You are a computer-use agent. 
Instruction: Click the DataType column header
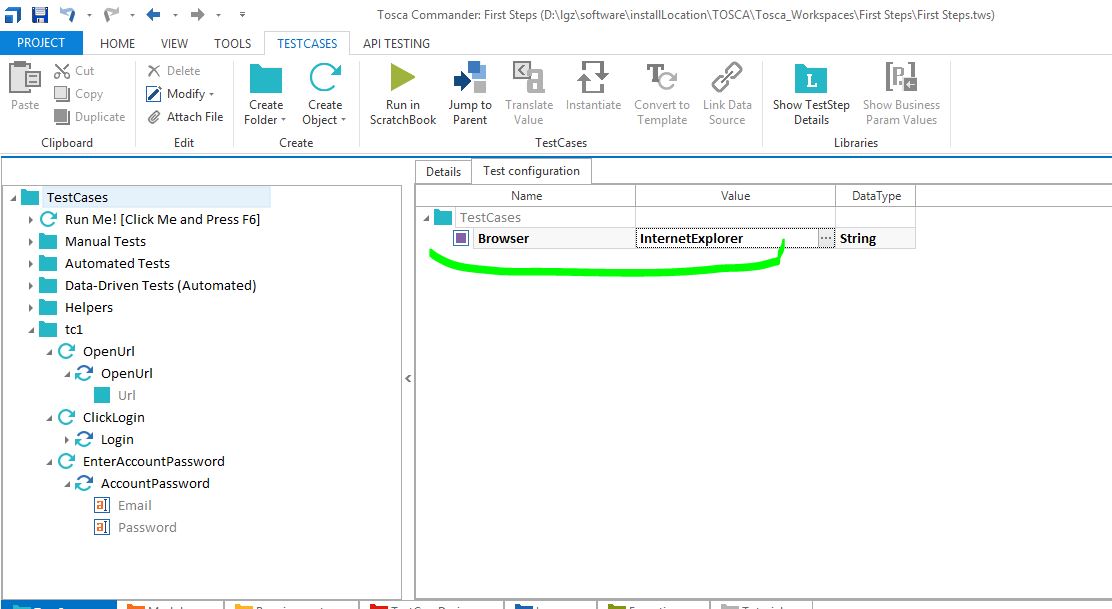[x=876, y=196]
